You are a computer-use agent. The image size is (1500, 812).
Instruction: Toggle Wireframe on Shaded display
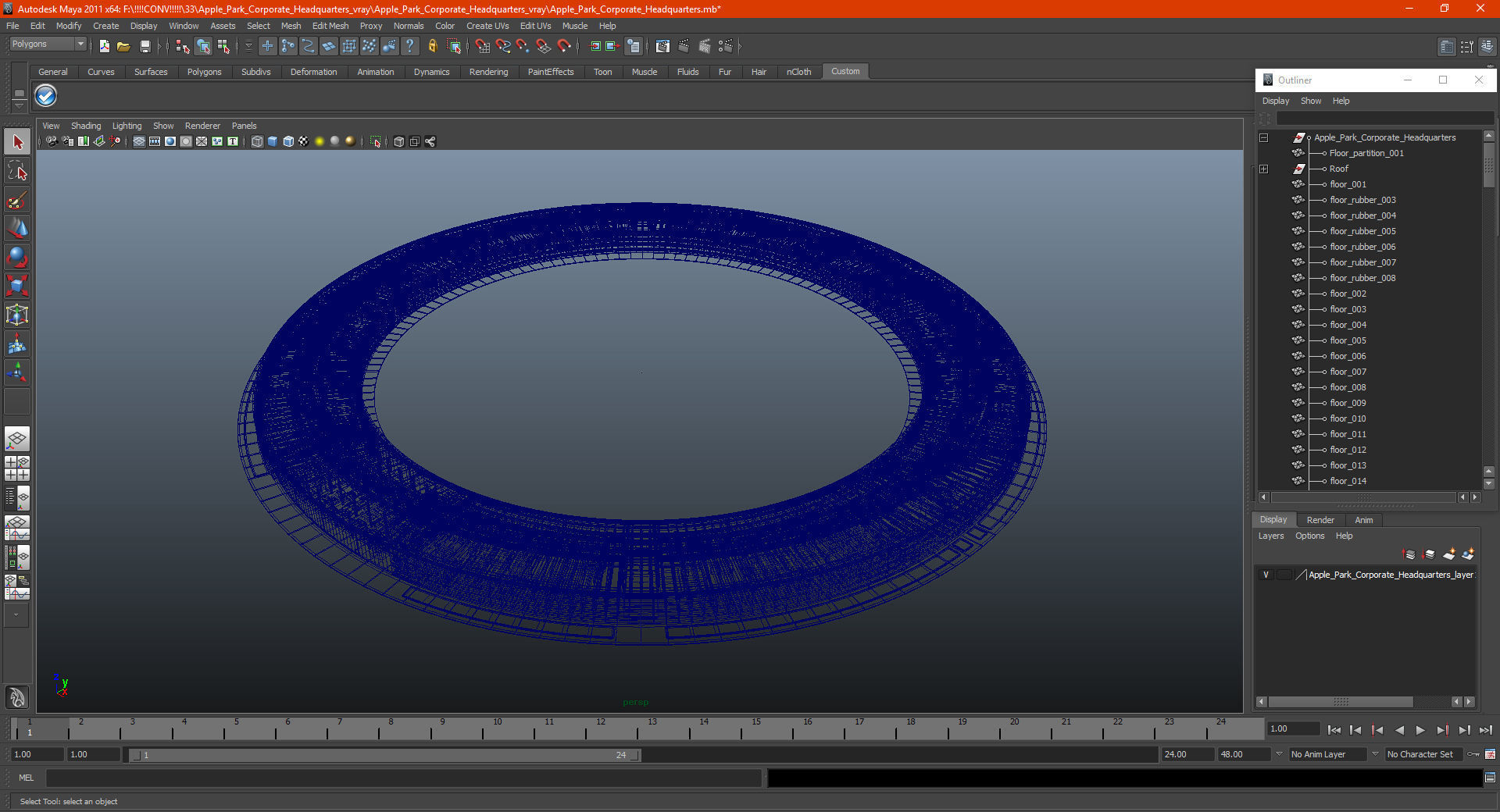point(288,141)
